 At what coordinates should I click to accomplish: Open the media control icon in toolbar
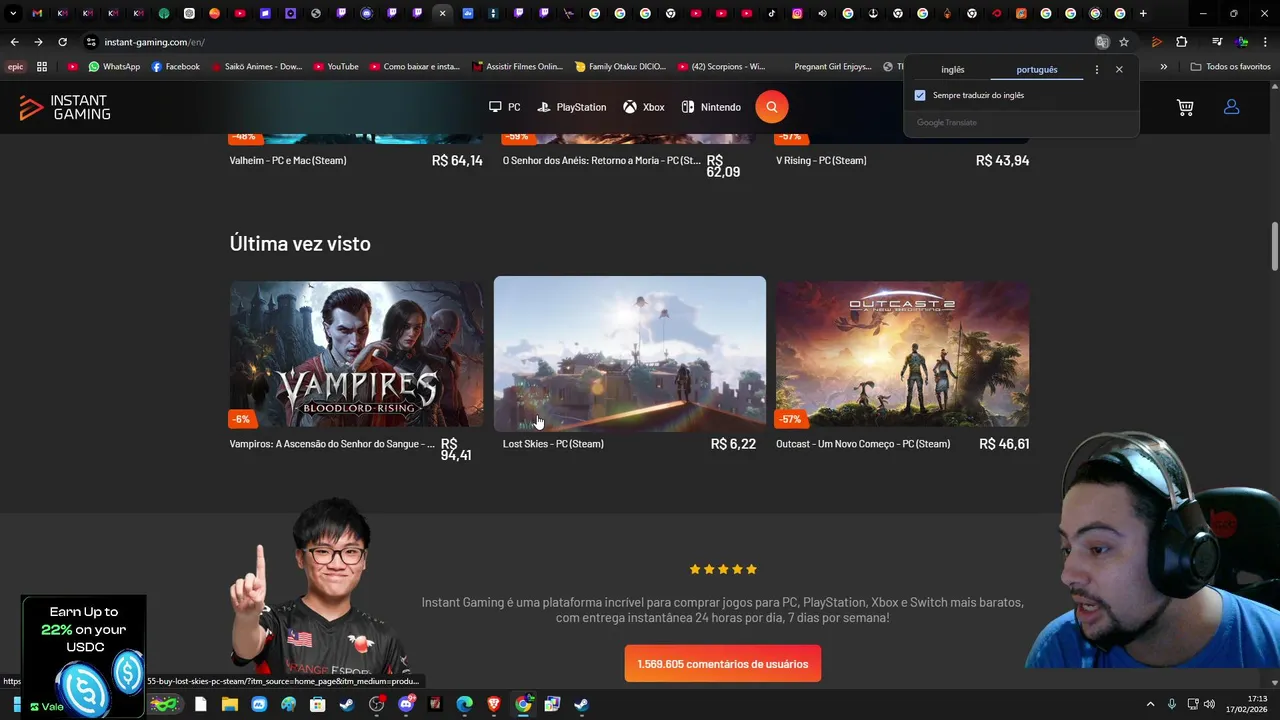tap(1217, 42)
